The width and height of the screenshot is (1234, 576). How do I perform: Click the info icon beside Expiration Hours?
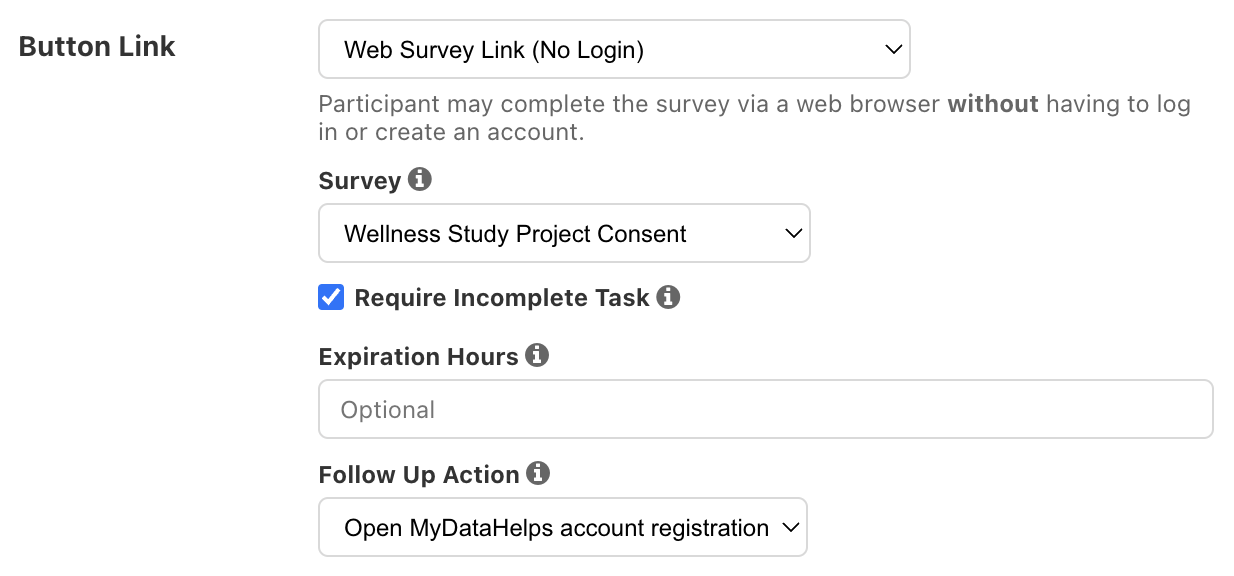click(537, 356)
